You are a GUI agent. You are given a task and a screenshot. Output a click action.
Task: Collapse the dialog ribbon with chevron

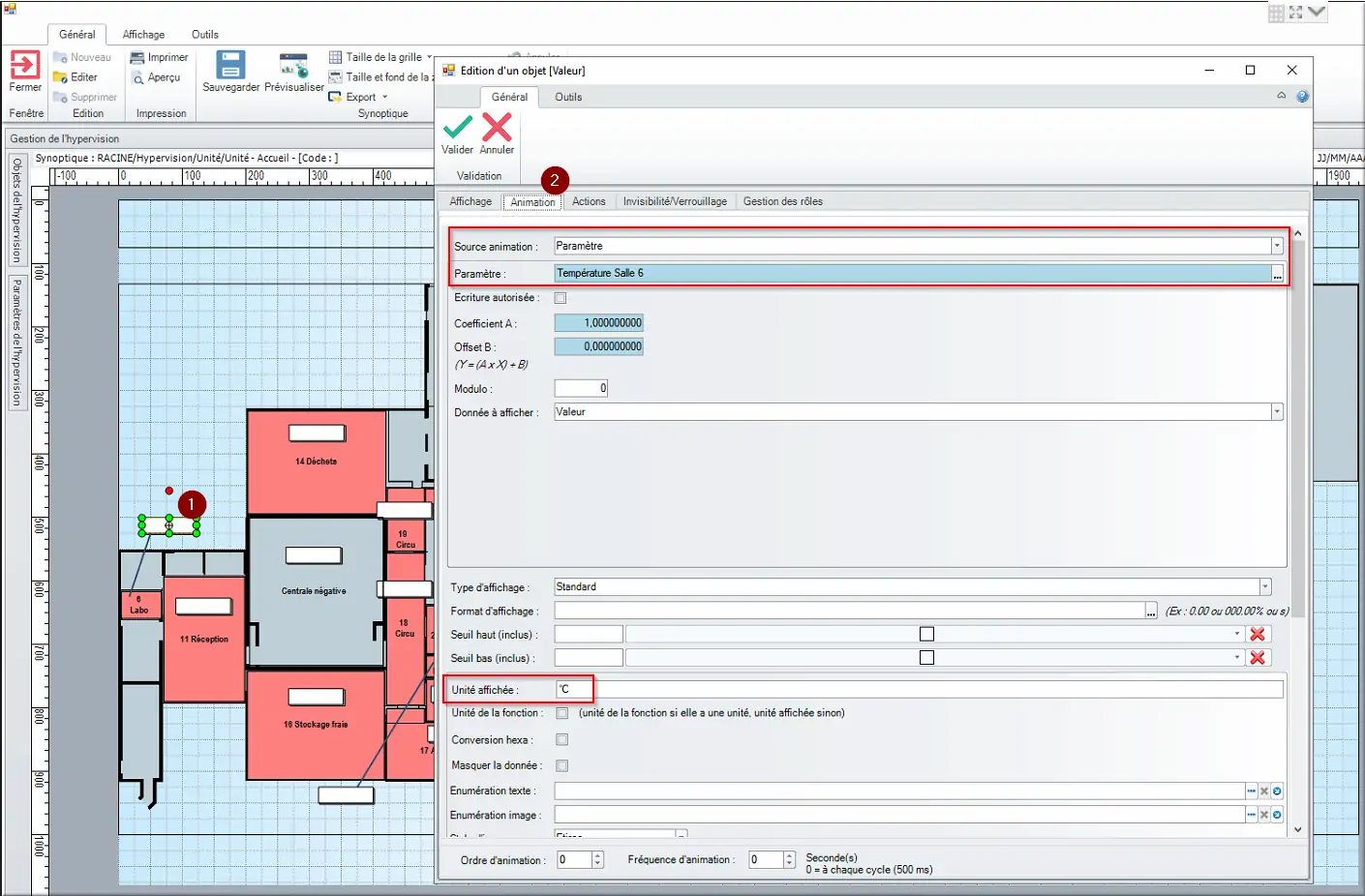click(1282, 96)
